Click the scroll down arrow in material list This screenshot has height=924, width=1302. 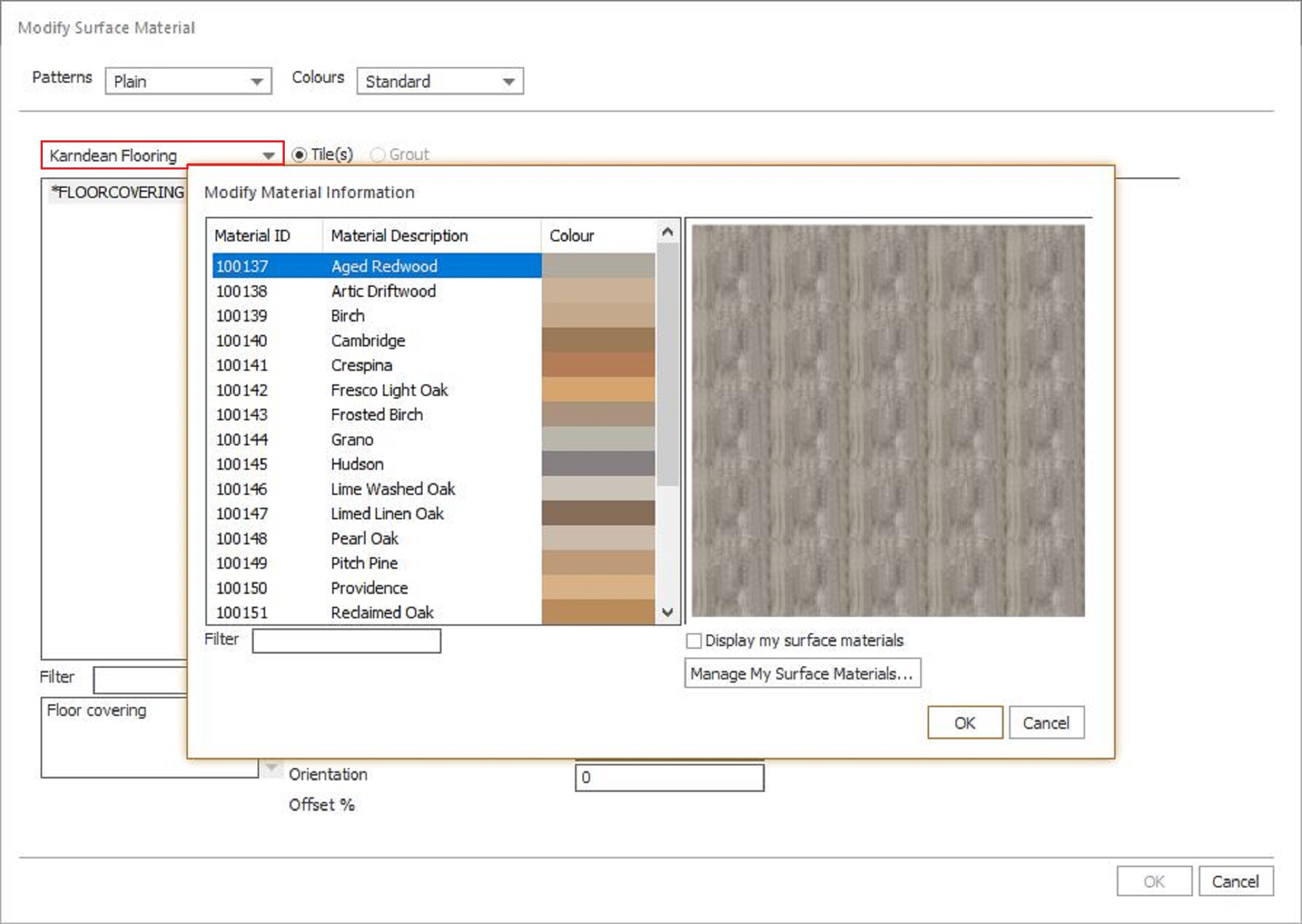pos(667,612)
